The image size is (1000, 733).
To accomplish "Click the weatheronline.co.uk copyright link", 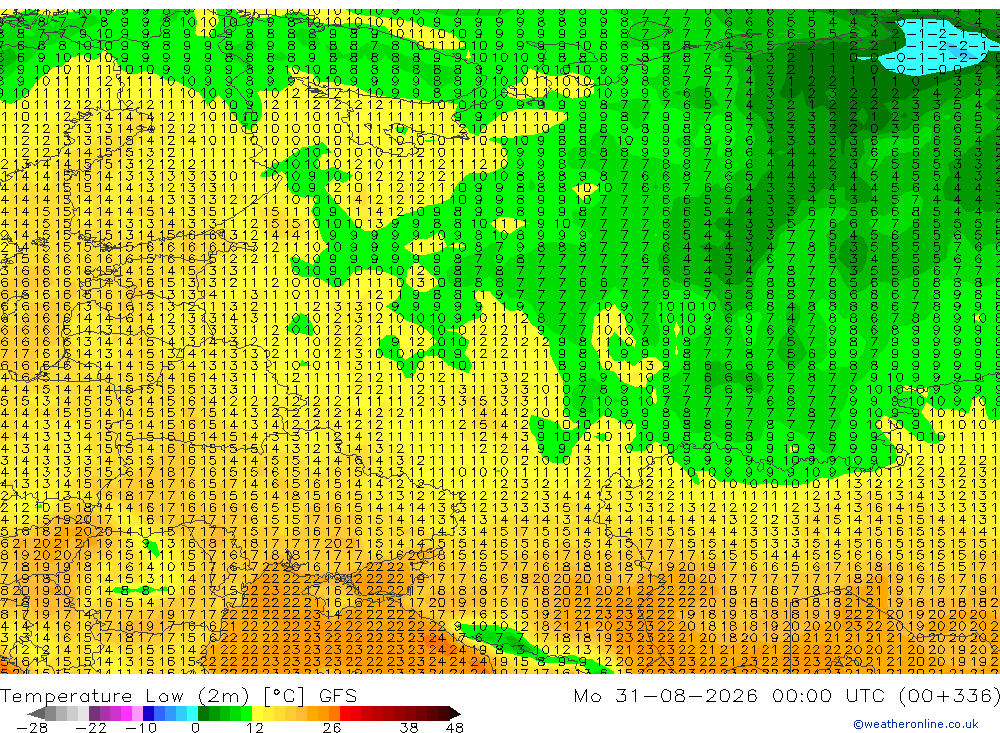I will pyautogui.click(x=916, y=724).
